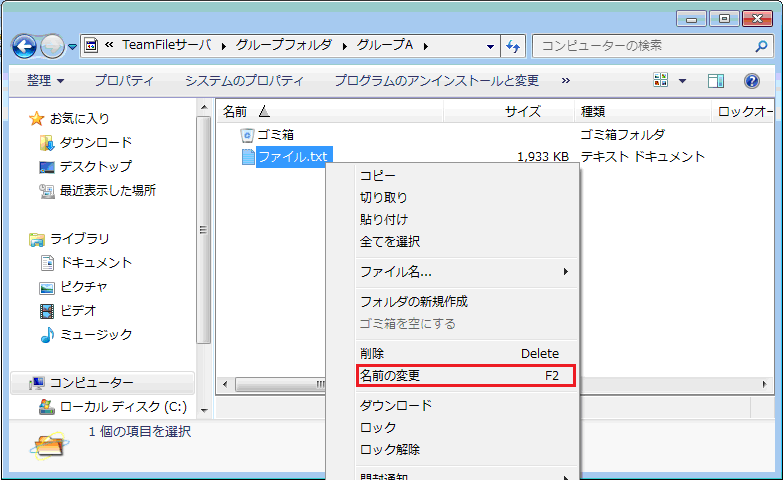Toggle the preview pane icon
The image size is (783, 480).
pos(715,81)
